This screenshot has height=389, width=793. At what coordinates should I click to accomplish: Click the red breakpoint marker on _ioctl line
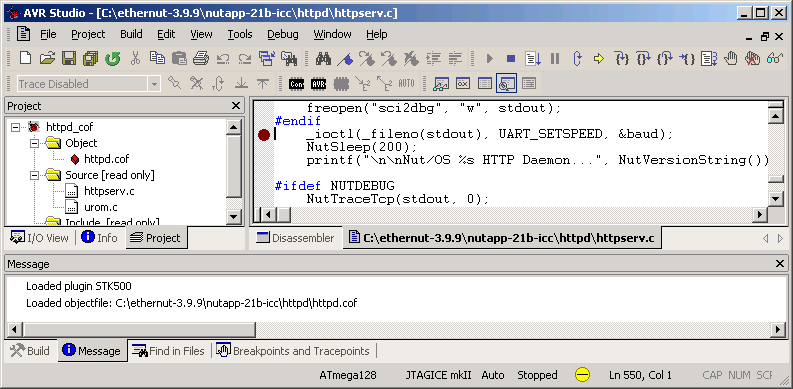click(x=263, y=135)
